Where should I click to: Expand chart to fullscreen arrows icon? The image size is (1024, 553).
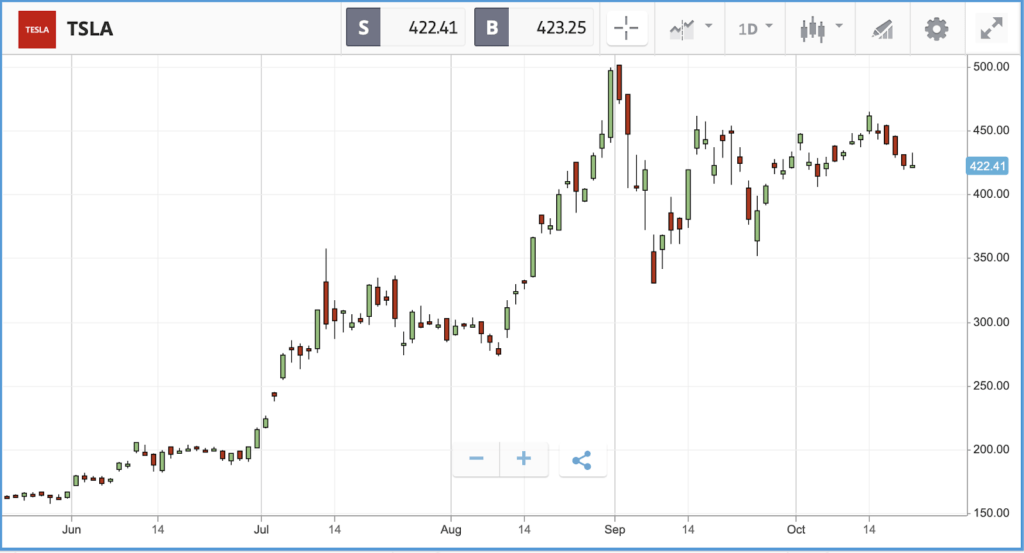pos(991,29)
